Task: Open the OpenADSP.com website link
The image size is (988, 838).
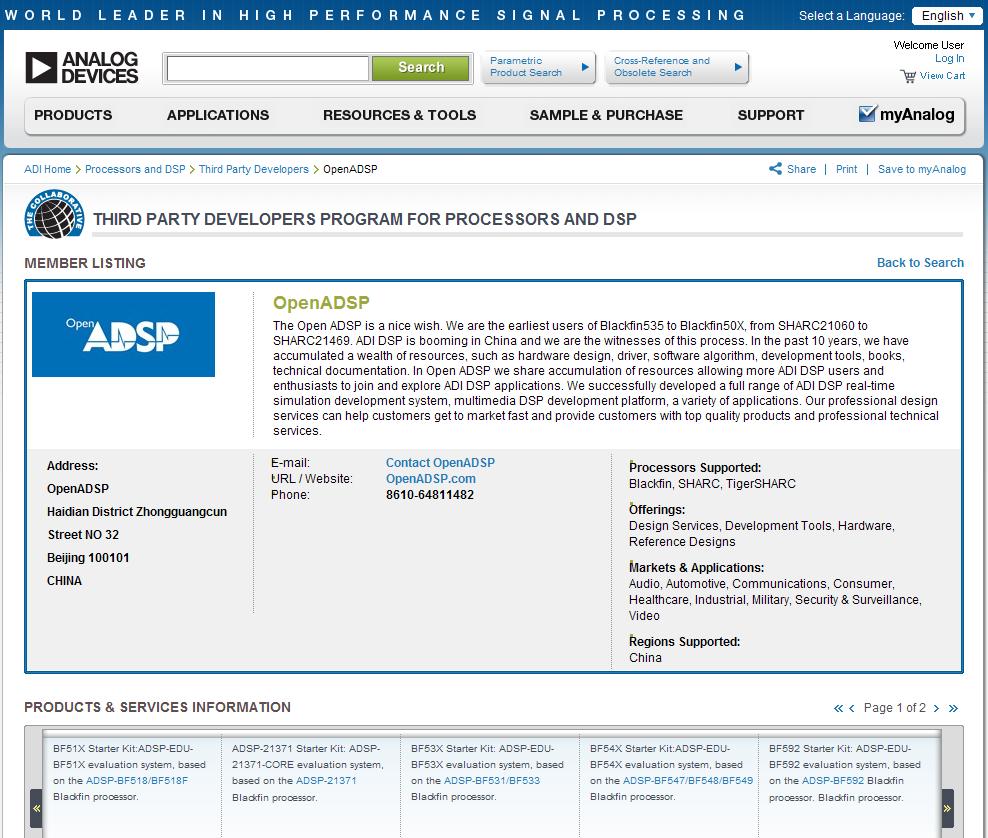Action: click(x=430, y=479)
